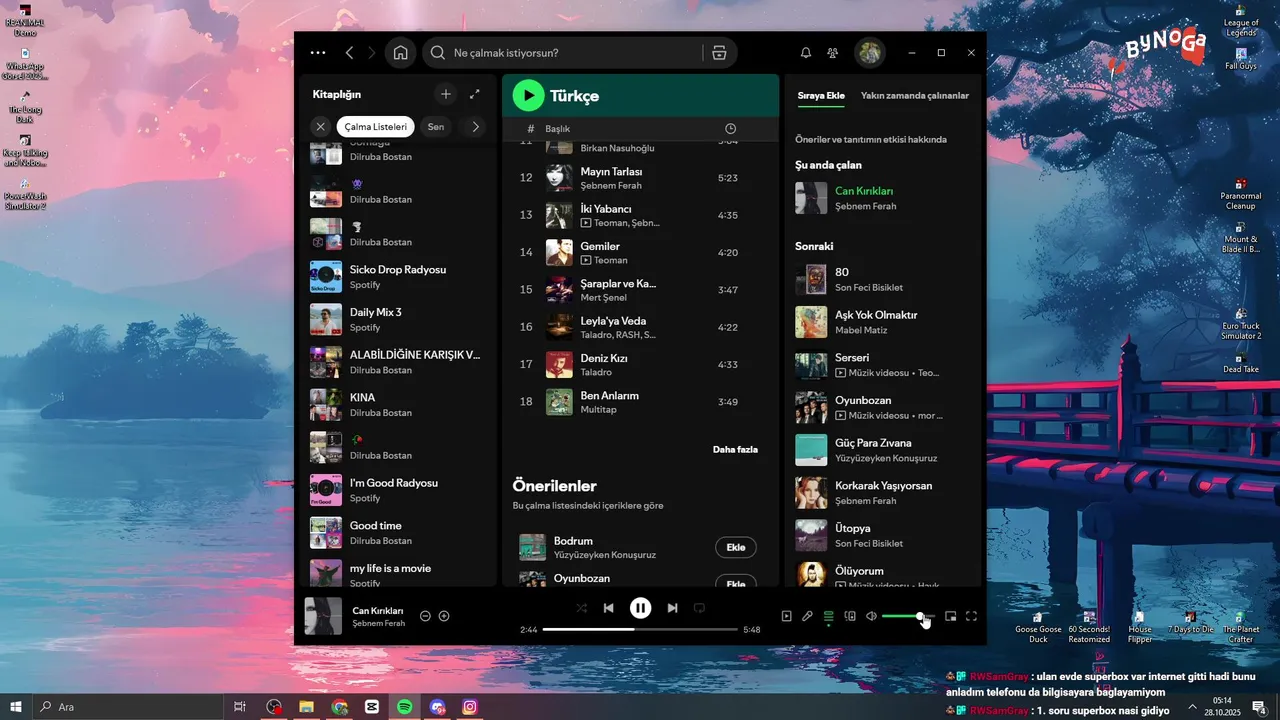
Task: Select the Çalma Listeleri filter chip
Action: click(376, 127)
